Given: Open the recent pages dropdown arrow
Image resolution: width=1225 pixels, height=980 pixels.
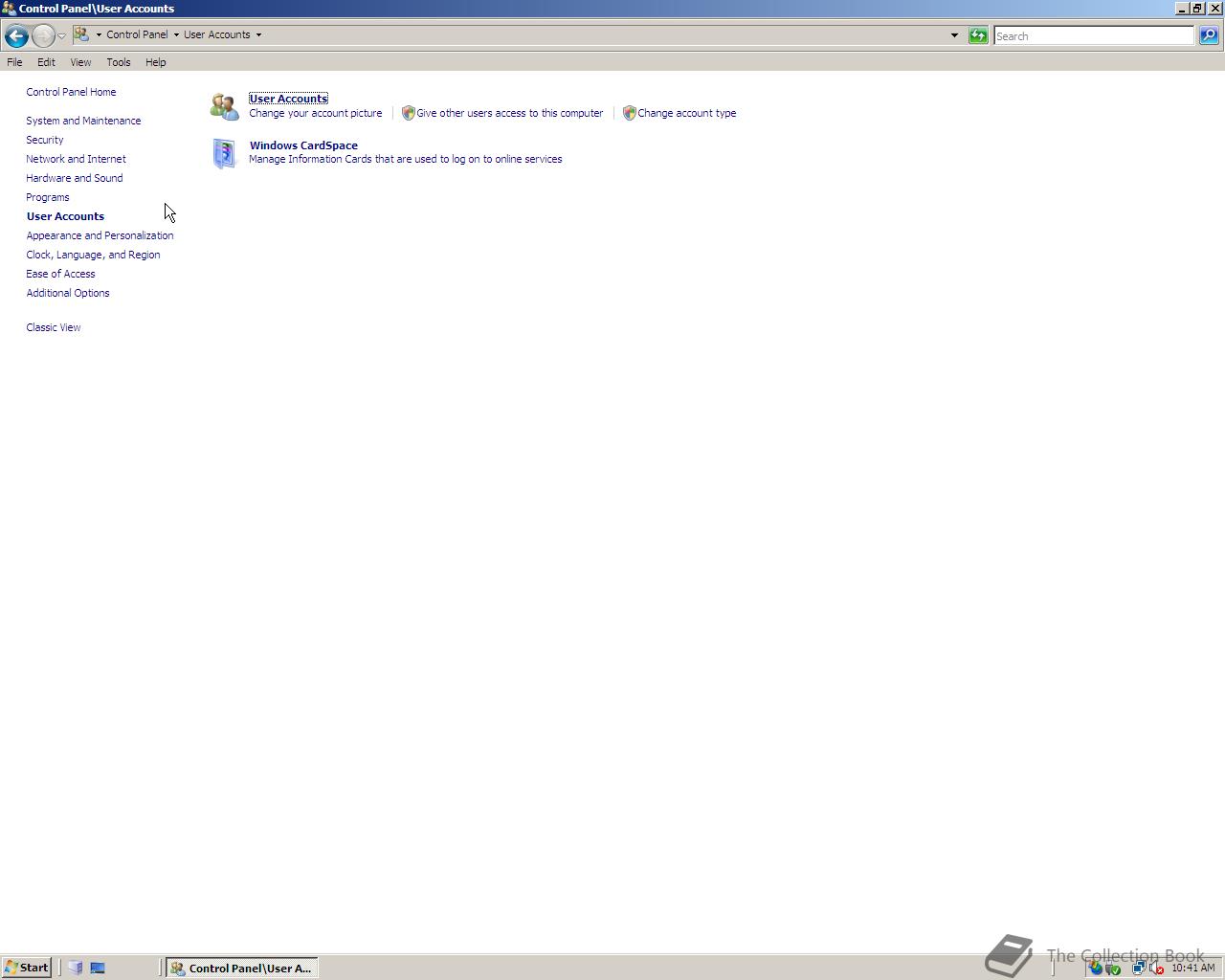Looking at the screenshot, I should 61,35.
